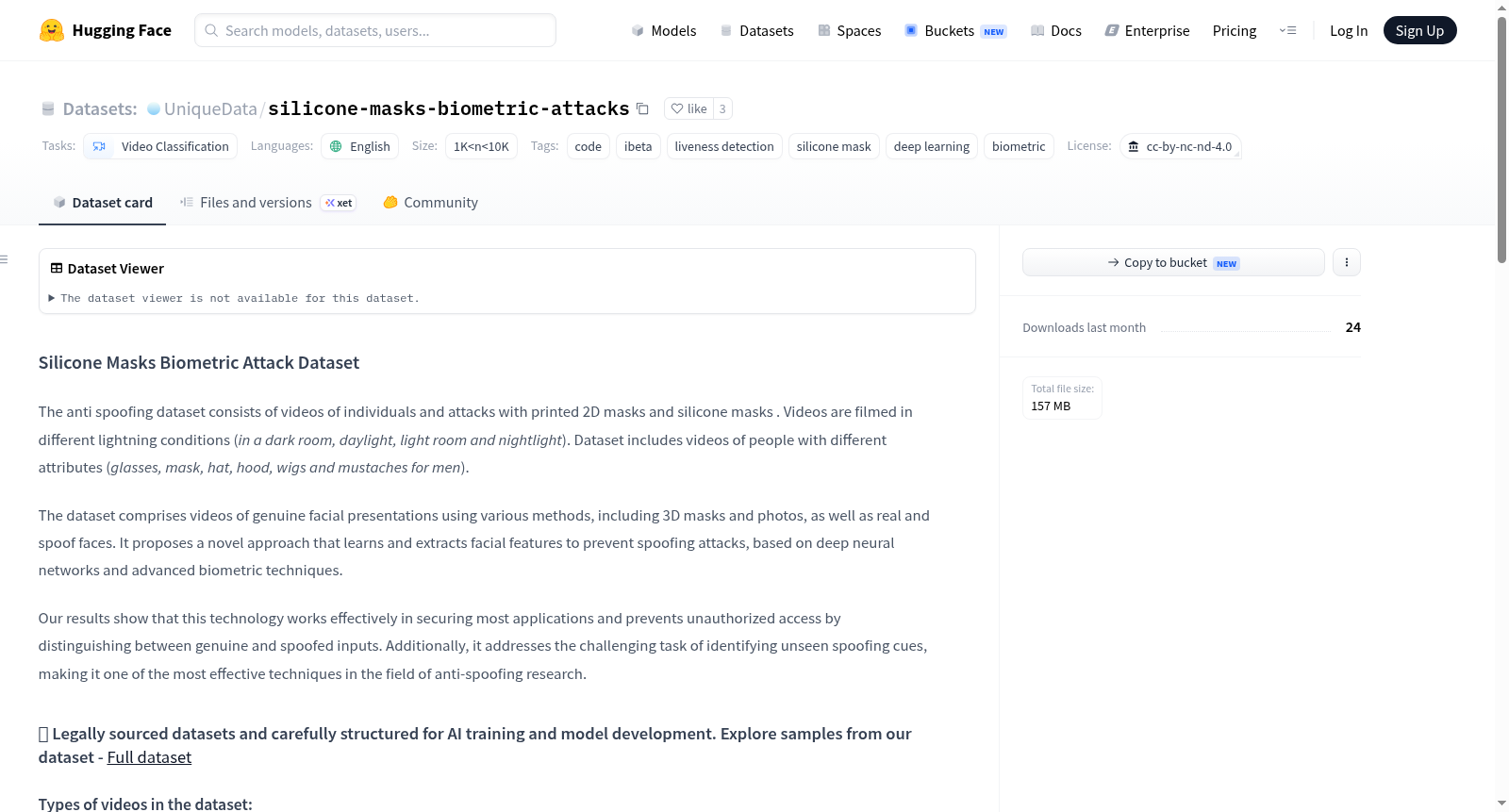Open the cc-by-nc-nd-4.0 license tag

click(1180, 146)
